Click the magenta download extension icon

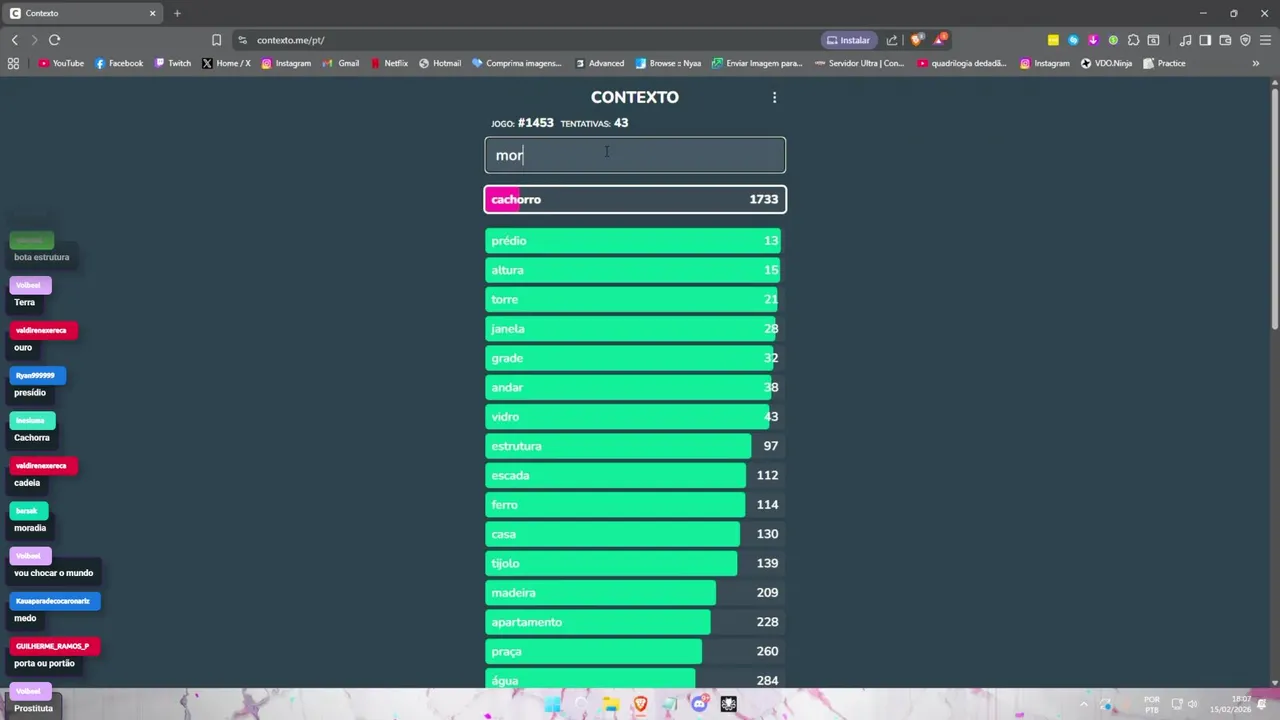coord(1093,40)
